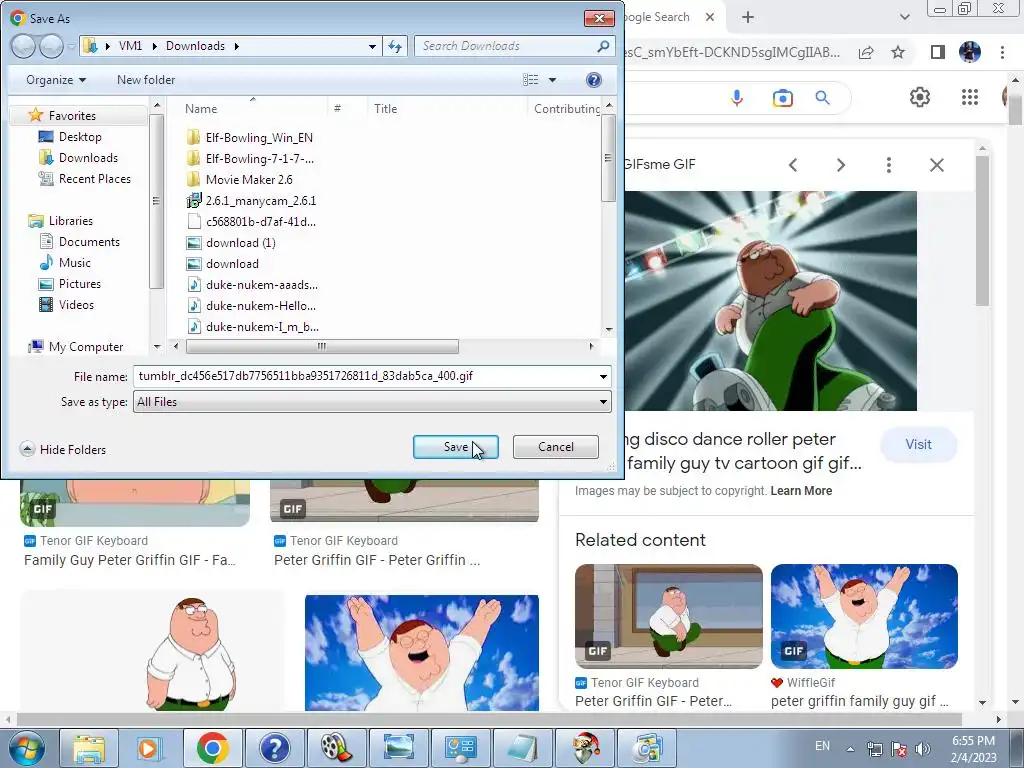The height and width of the screenshot is (768, 1024).
Task: Show previous image in preview panel
Action: pos(793,165)
